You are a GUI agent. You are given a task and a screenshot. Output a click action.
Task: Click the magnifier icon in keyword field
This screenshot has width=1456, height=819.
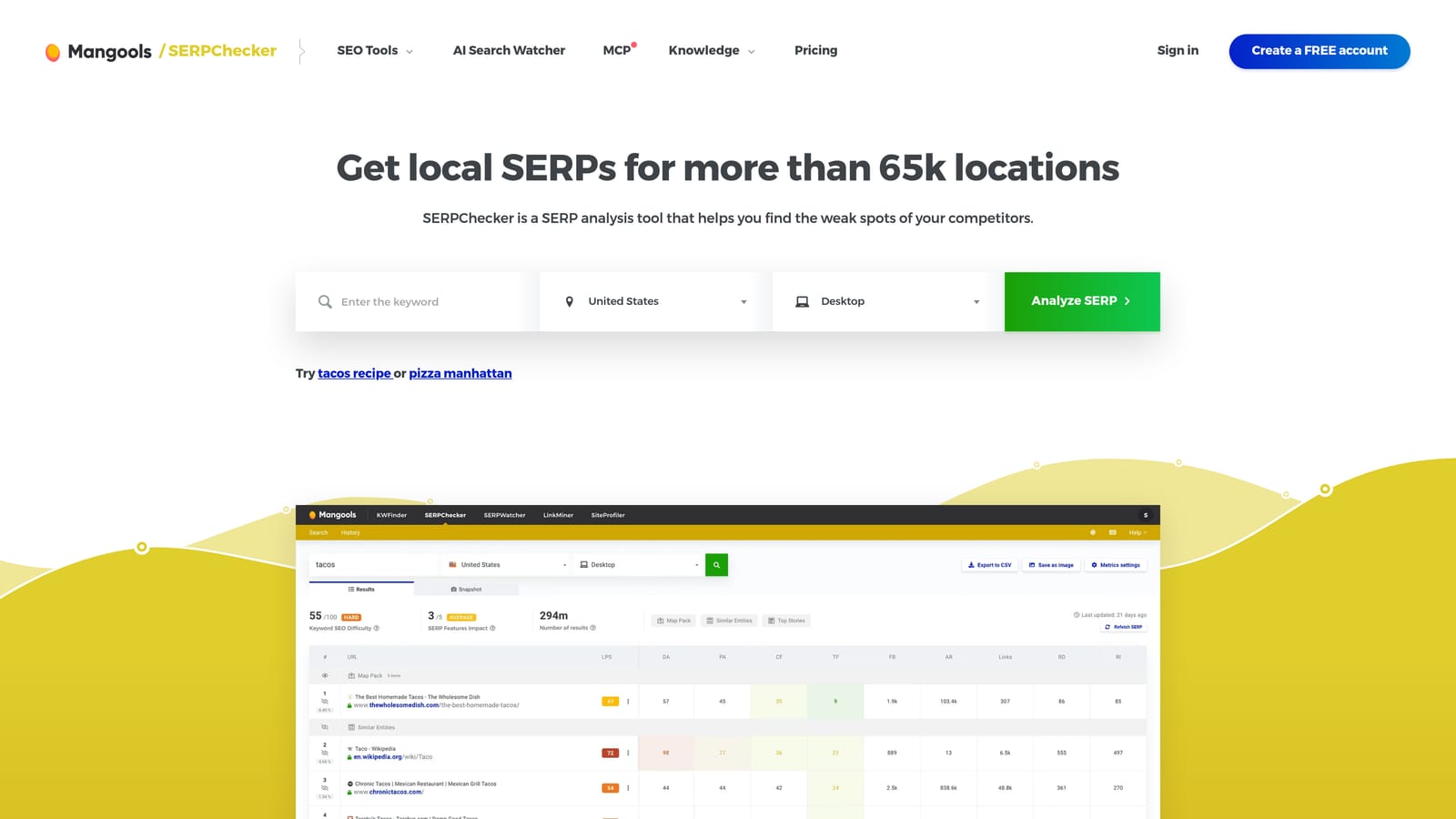[325, 301]
